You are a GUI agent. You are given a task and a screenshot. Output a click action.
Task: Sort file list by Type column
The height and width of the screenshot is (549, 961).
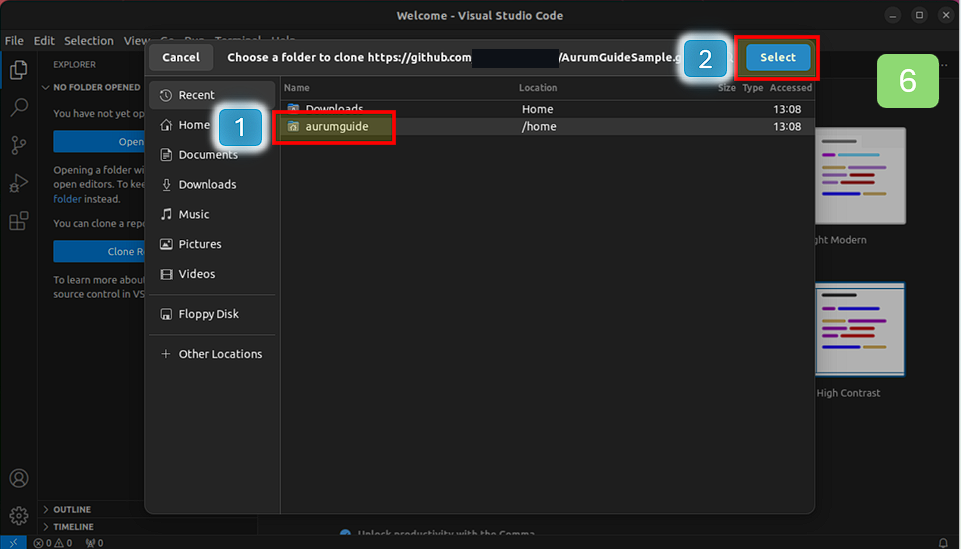click(753, 88)
